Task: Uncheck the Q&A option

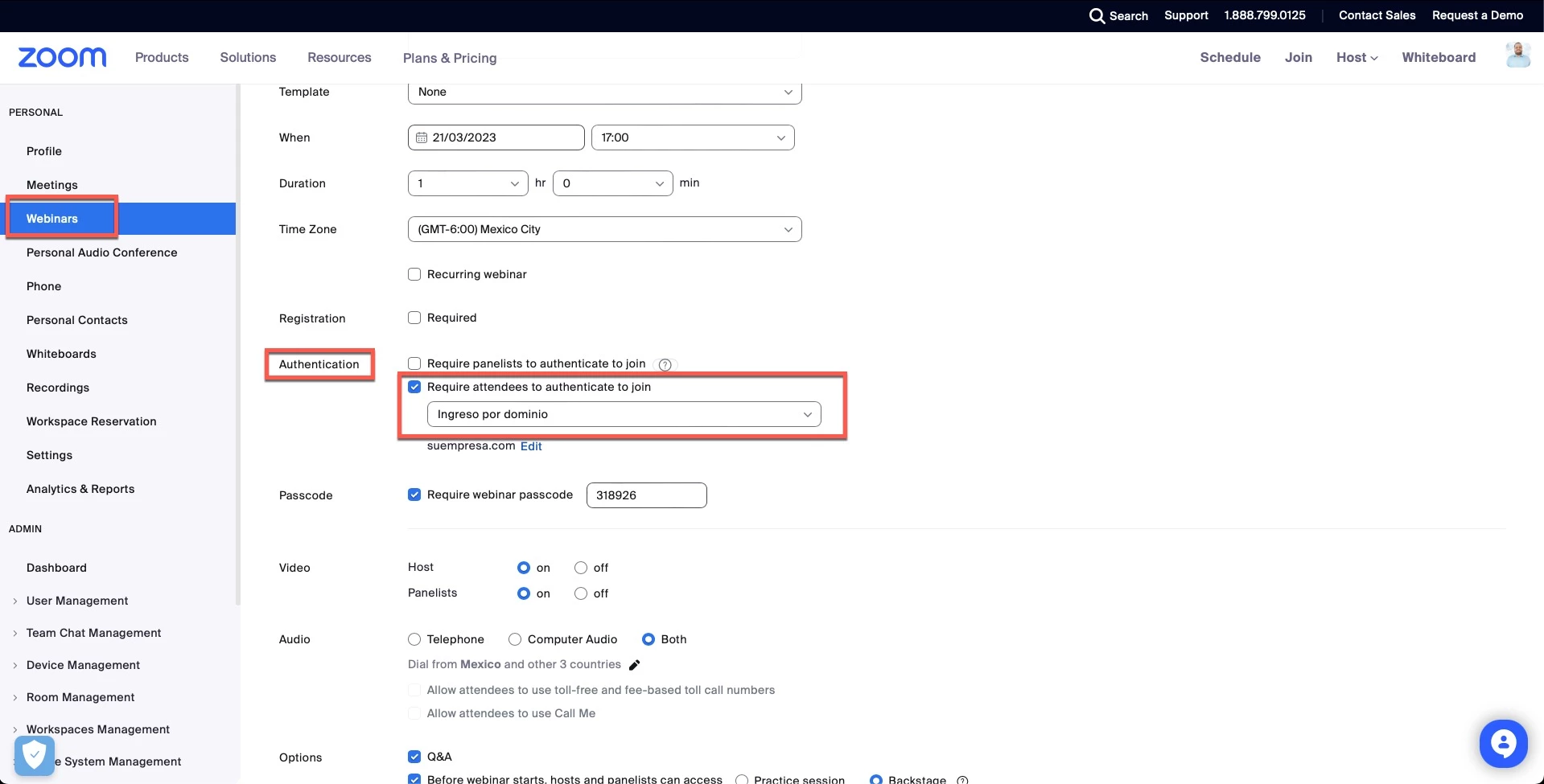Action: (x=414, y=757)
